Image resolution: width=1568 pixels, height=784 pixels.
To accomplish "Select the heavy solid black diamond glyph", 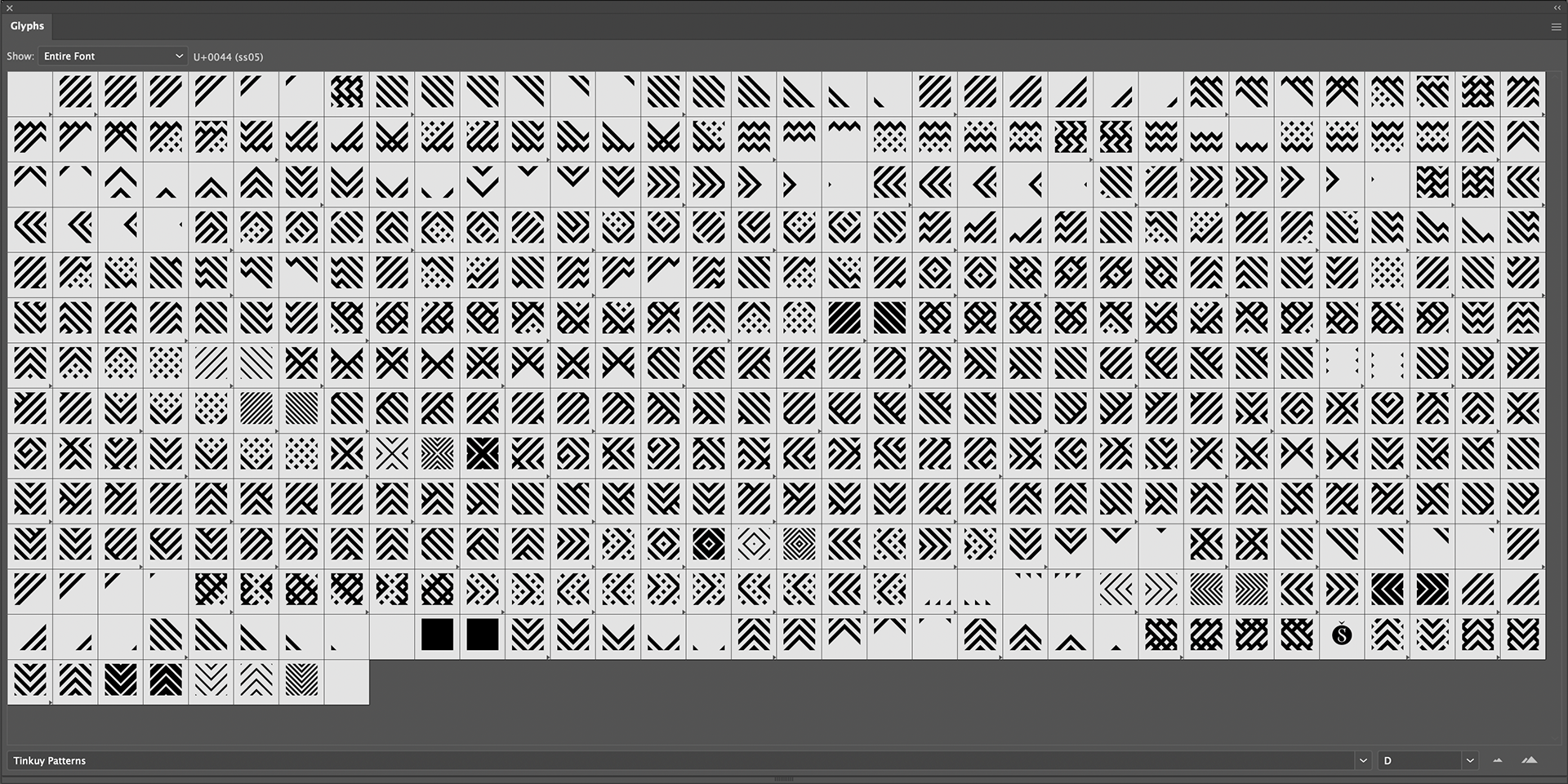I will pos(709,545).
